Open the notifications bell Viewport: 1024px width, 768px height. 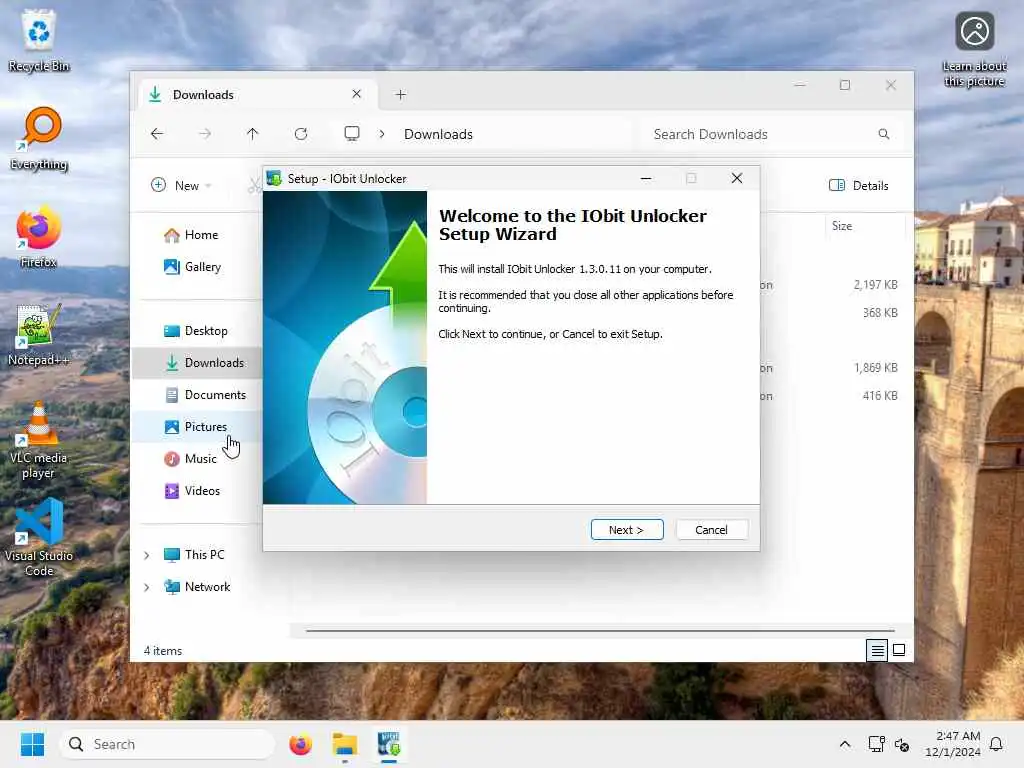coord(996,744)
